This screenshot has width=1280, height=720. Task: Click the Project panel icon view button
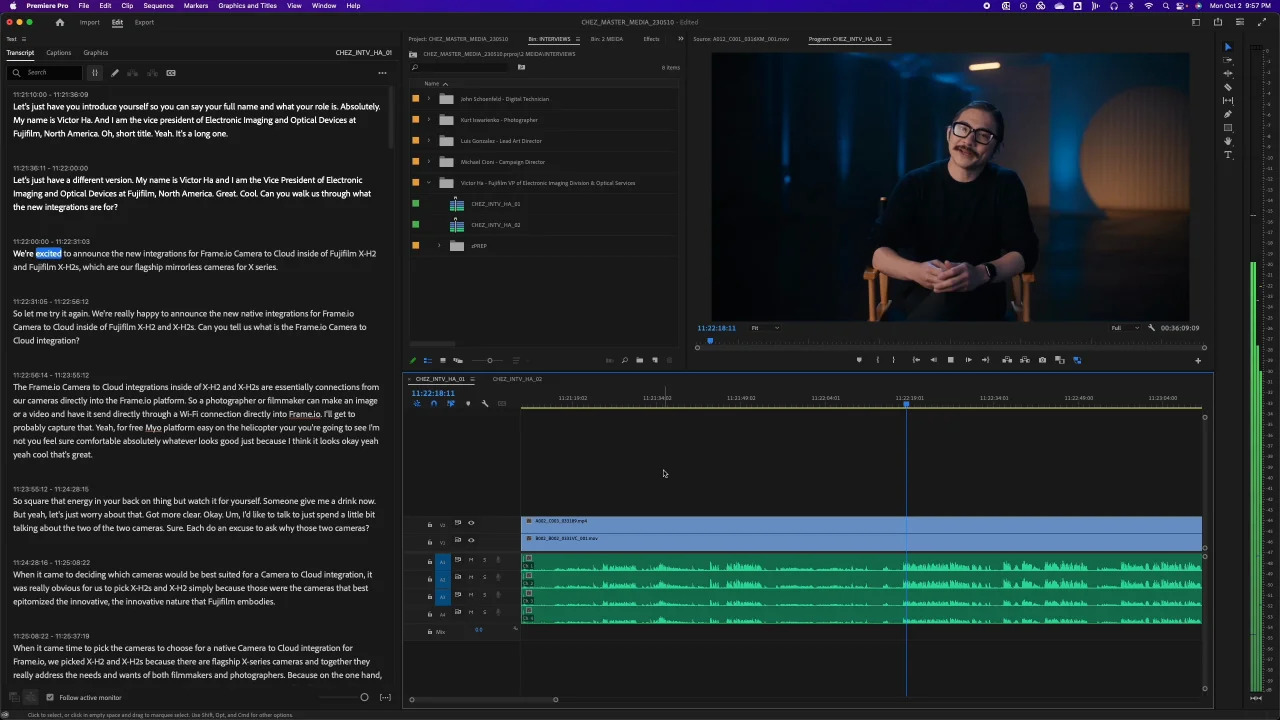pyautogui.click(x=443, y=360)
